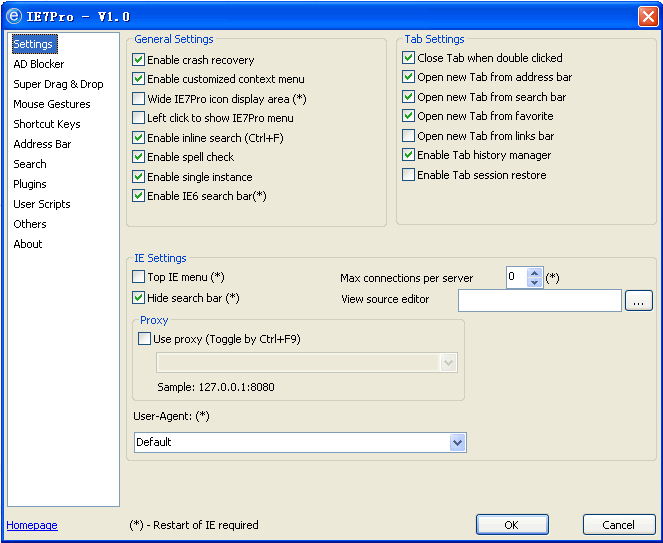Go to User Scripts settings page

tap(42, 204)
